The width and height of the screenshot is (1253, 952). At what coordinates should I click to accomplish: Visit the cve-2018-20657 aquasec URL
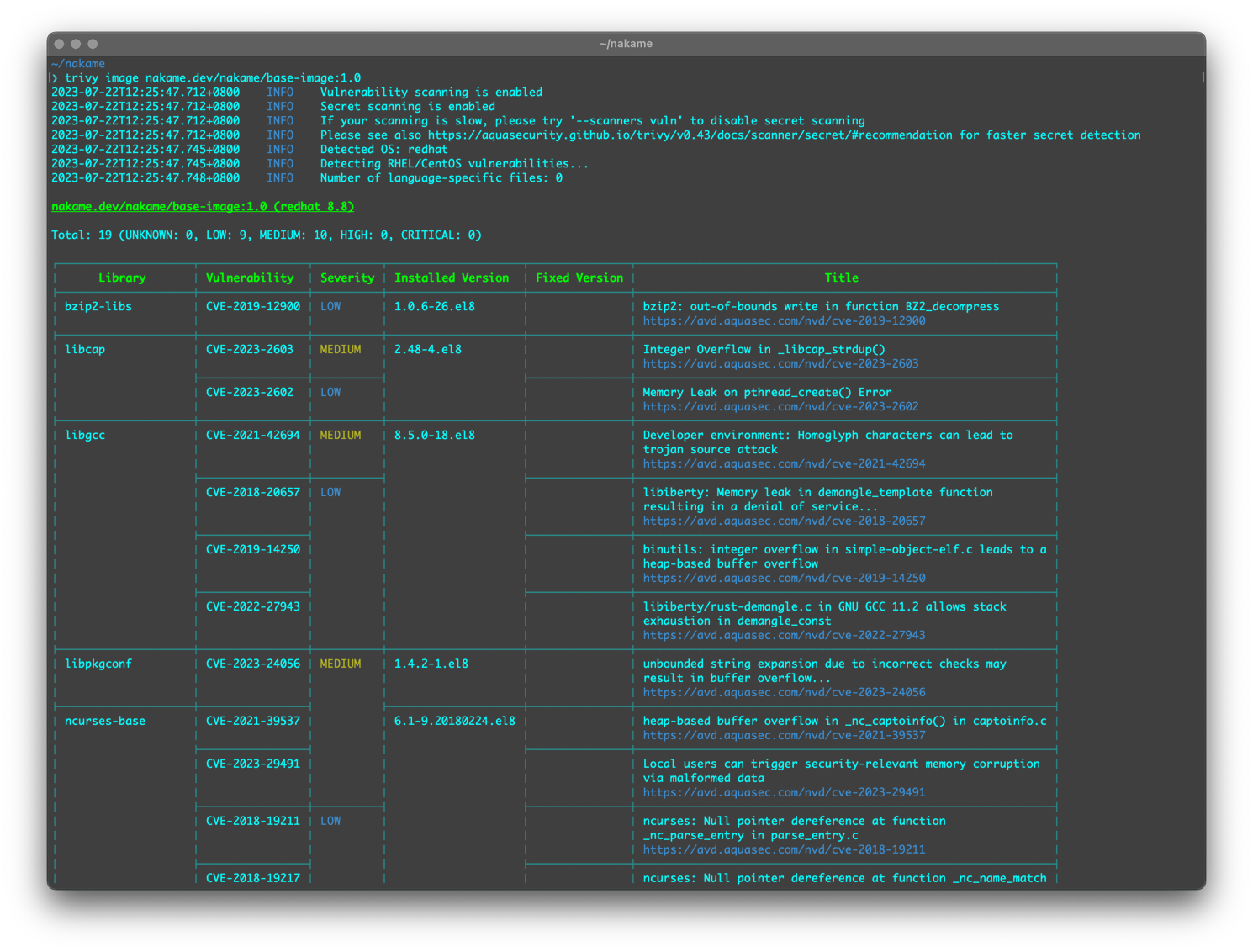[784, 521]
